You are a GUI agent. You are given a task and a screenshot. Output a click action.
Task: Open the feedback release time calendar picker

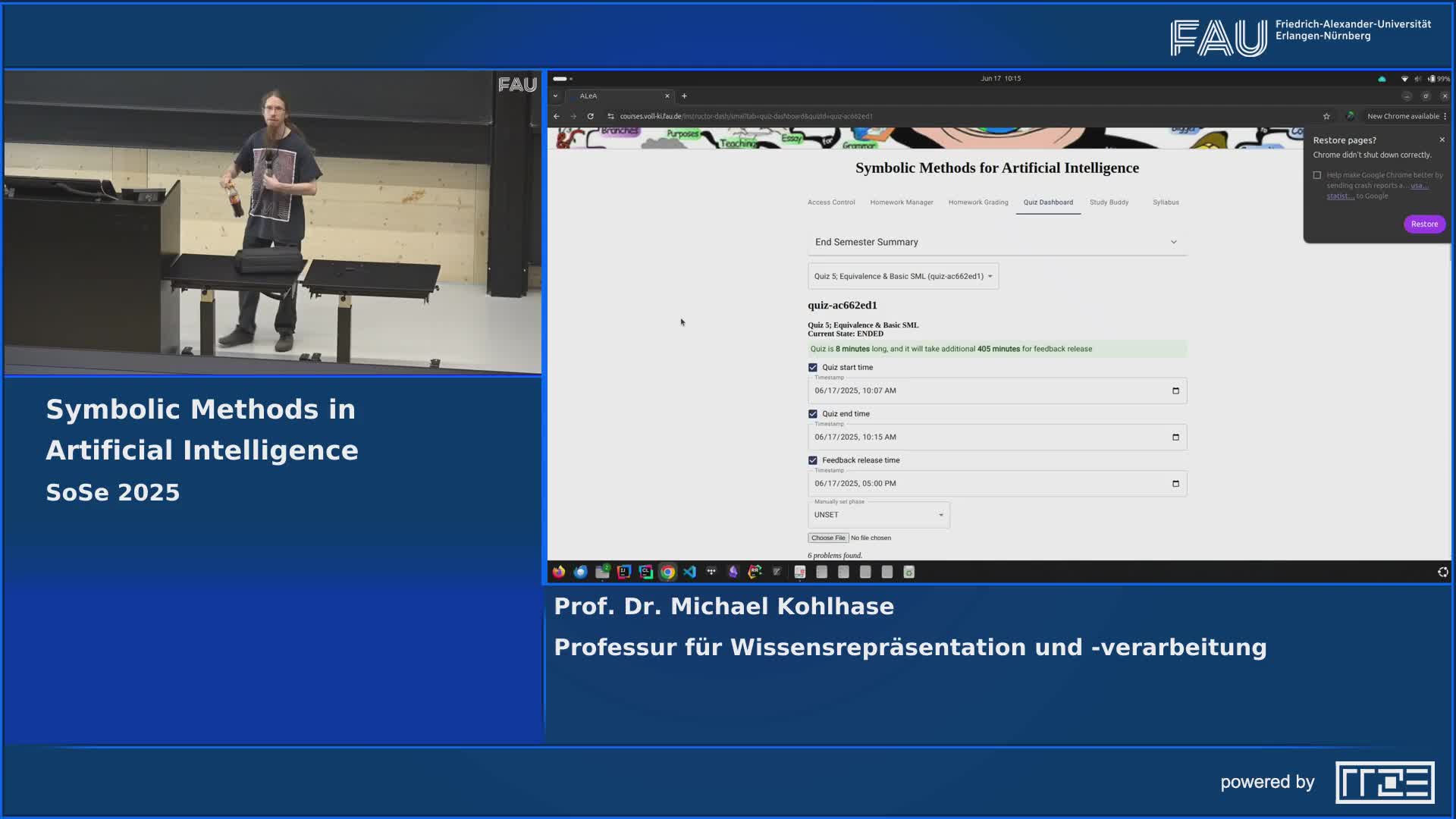(x=1175, y=483)
